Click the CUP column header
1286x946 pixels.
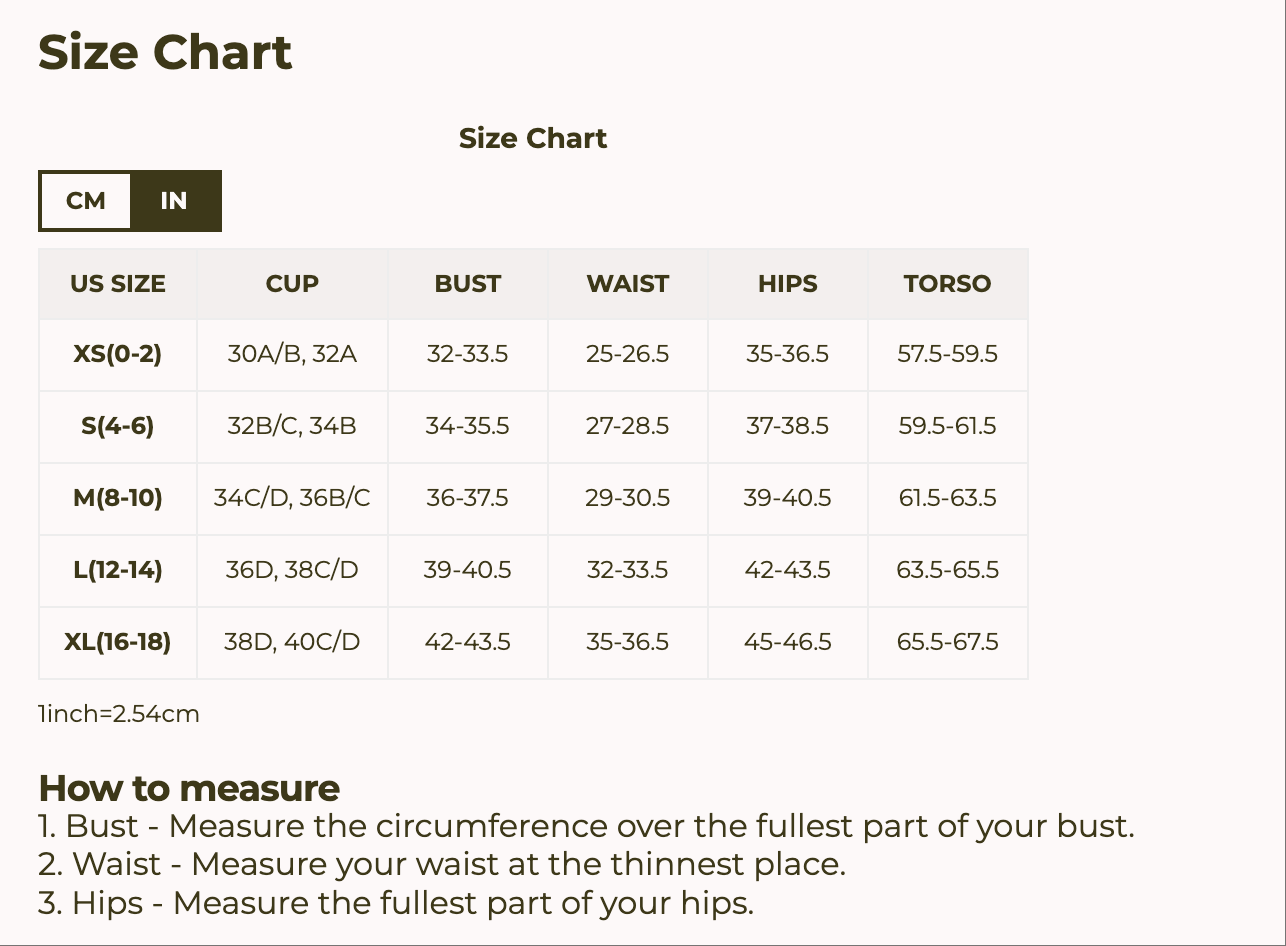click(292, 284)
